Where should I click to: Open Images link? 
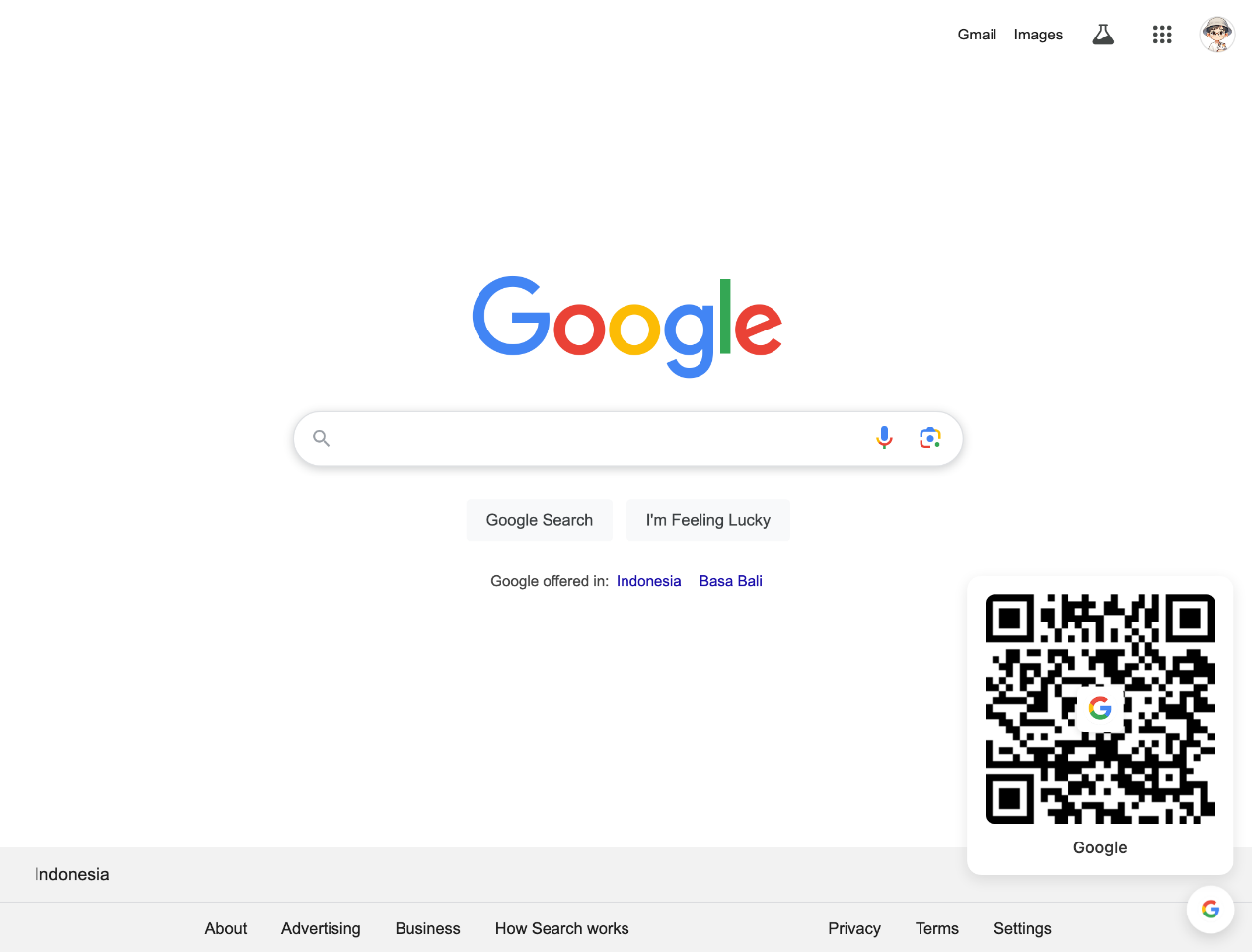[x=1038, y=35]
